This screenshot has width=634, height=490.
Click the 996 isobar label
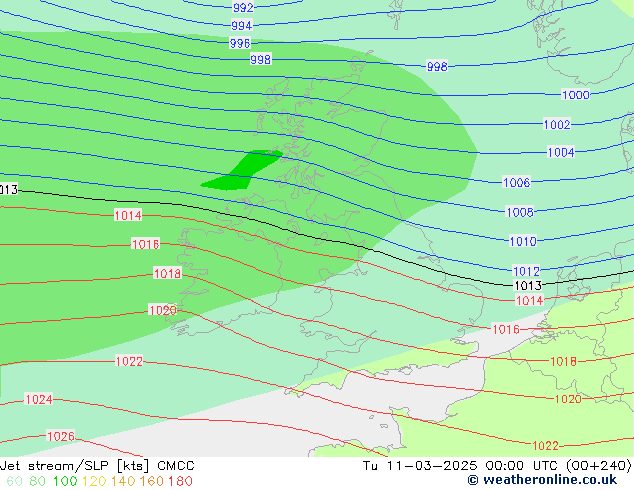point(240,43)
